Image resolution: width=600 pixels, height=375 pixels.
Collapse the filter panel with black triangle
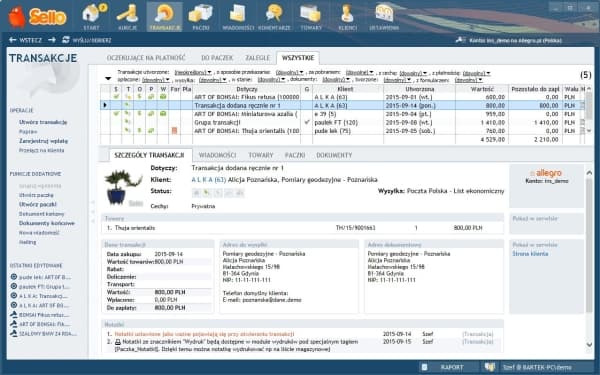pos(108,79)
